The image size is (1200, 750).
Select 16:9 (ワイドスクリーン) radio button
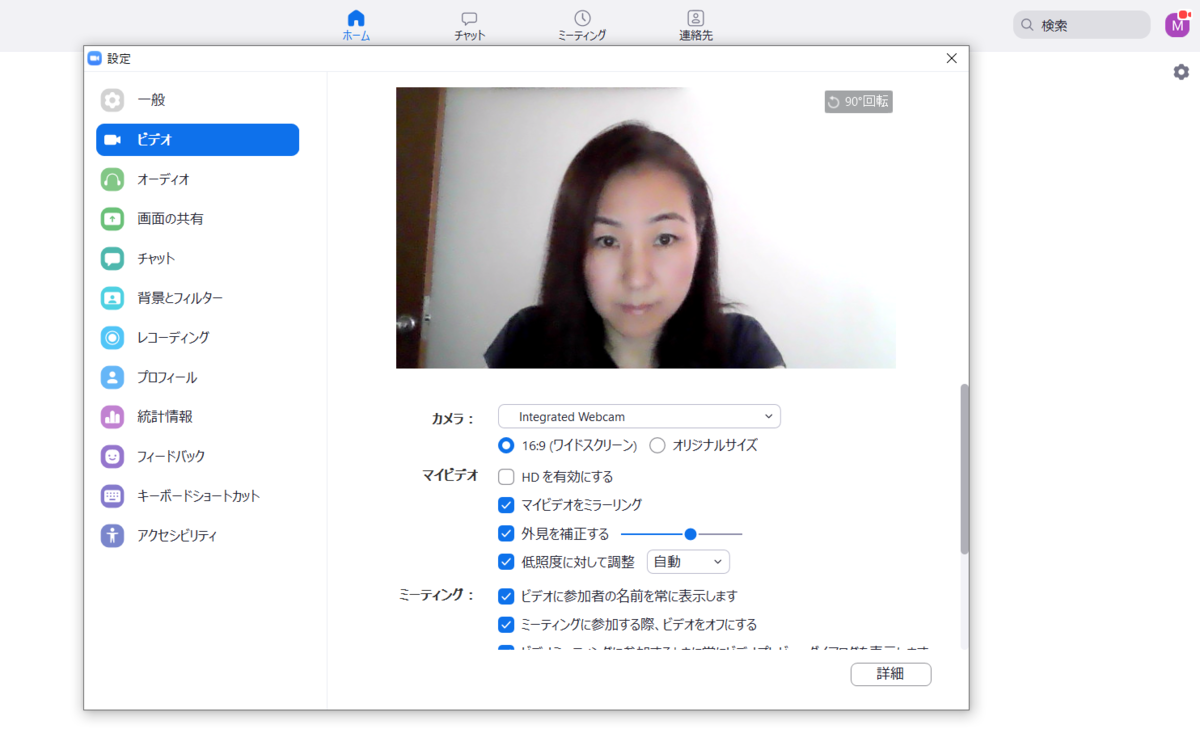click(x=506, y=445)
